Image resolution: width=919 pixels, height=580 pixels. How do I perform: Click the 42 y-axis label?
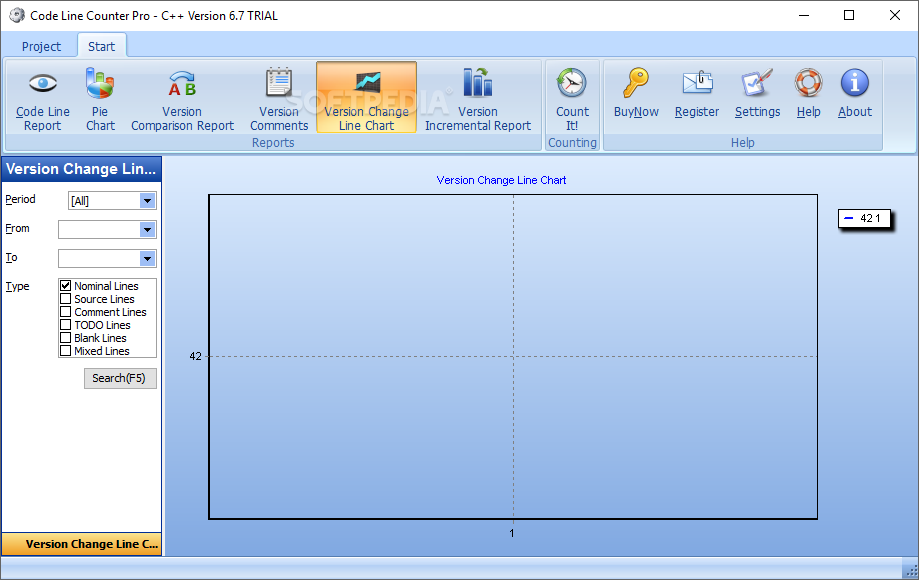pos(195,356)
